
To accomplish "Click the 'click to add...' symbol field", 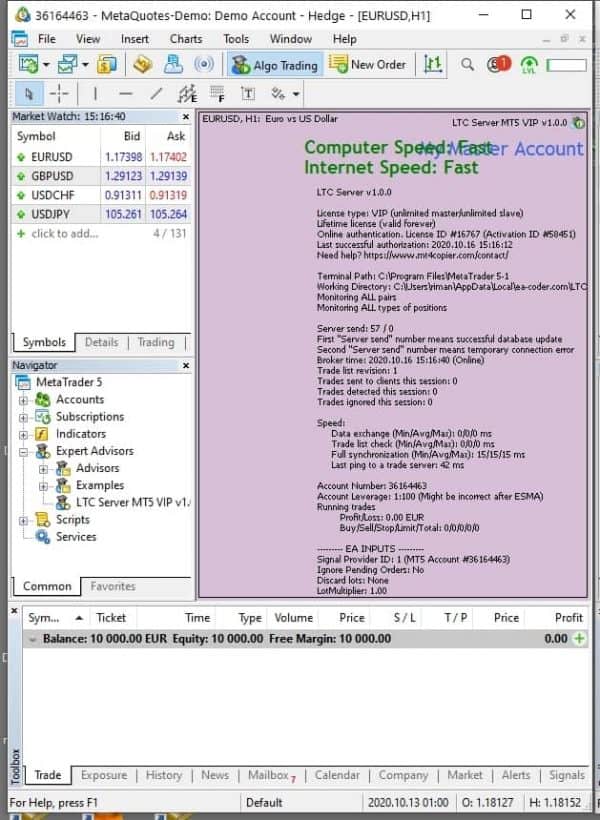I will [65, 234].
